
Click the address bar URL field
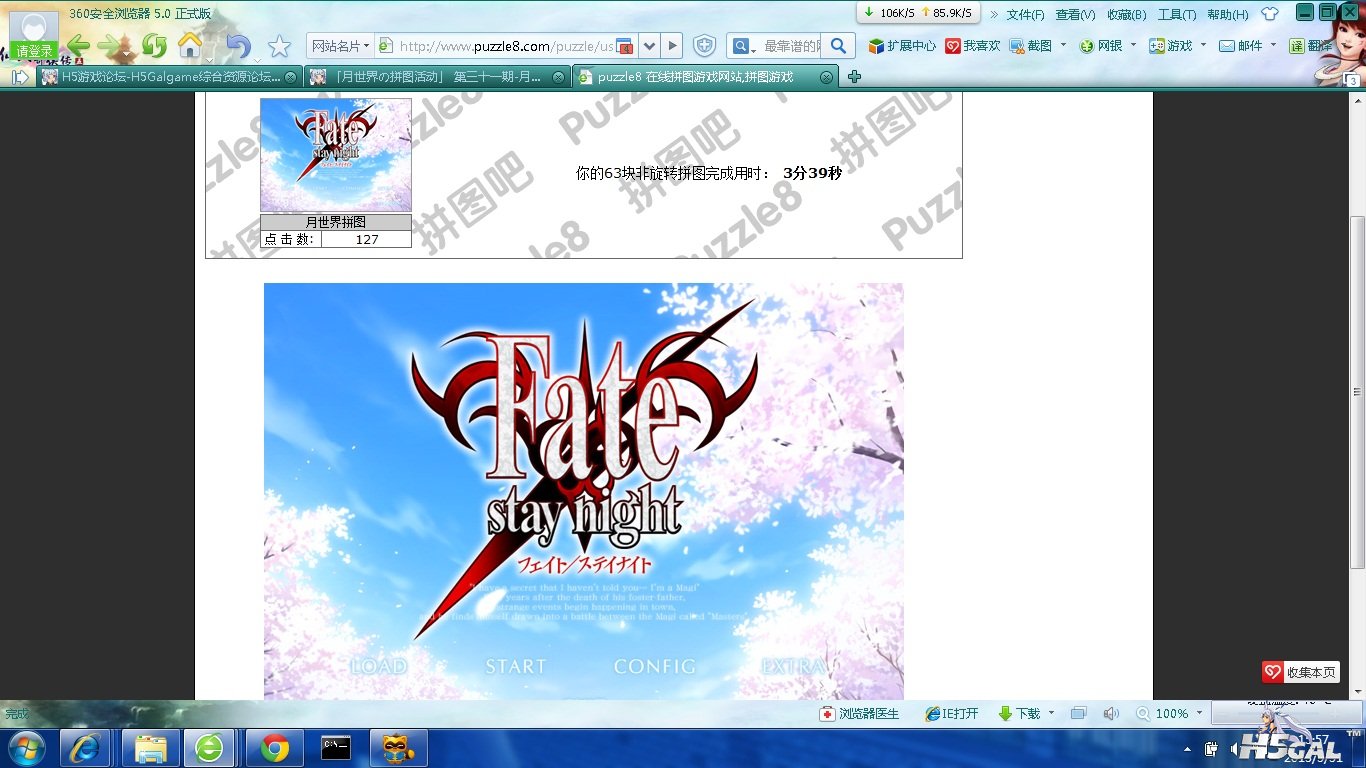505,47
